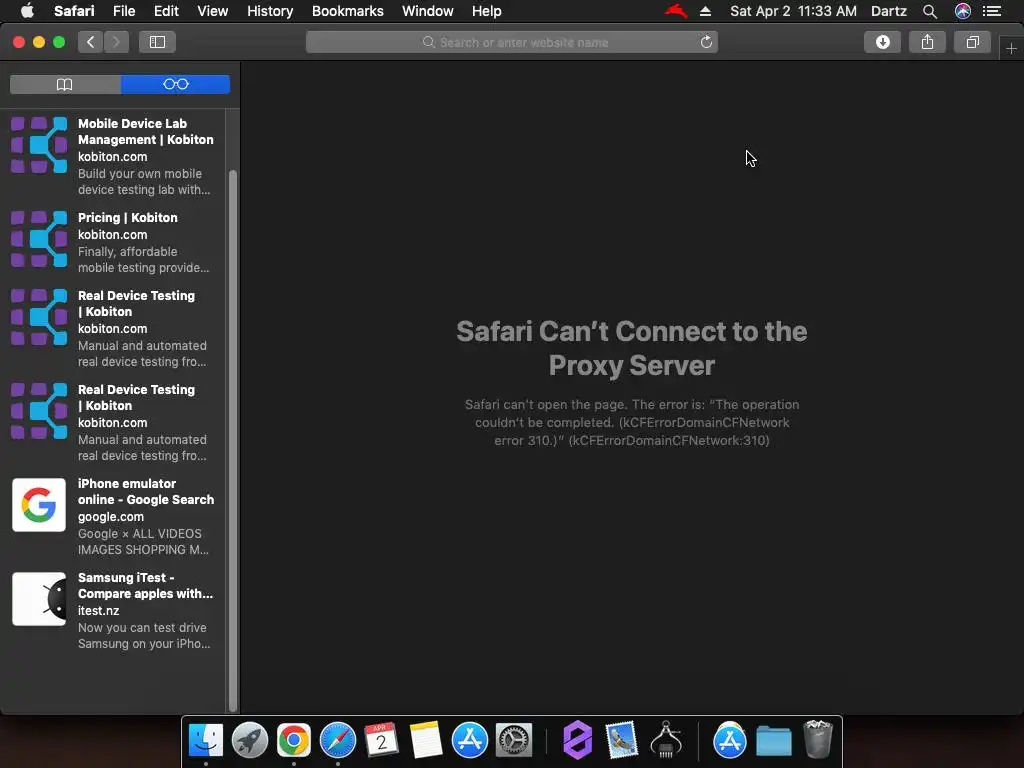Image resolution: width=1024 pixels, height=768 pixels.
Task: Open Samsung iTest reading list item
Action: point(113,610)
